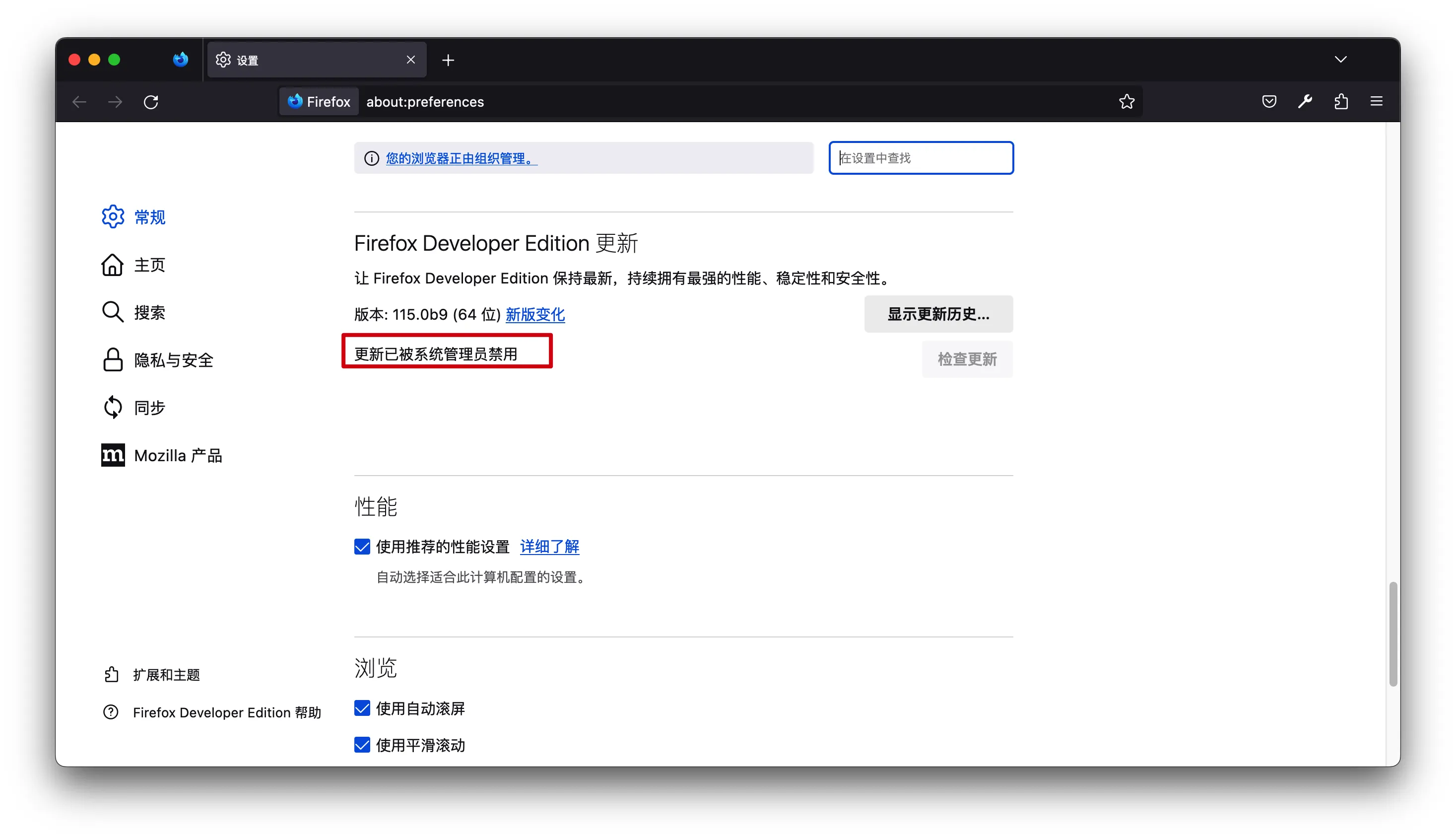The height and width of the screenshot is (840, 1456).
Task: Click the info icon in the organization notice
Action: click(372, 158)
